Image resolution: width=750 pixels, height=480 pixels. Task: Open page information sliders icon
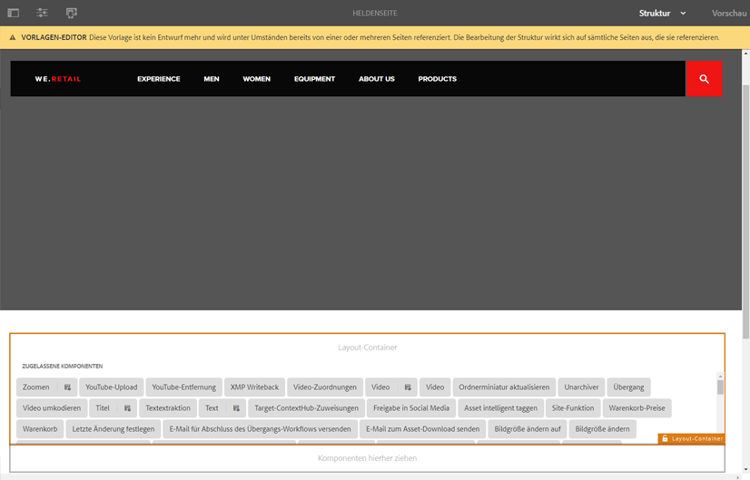pyautogui.click(x=42, y=13)
